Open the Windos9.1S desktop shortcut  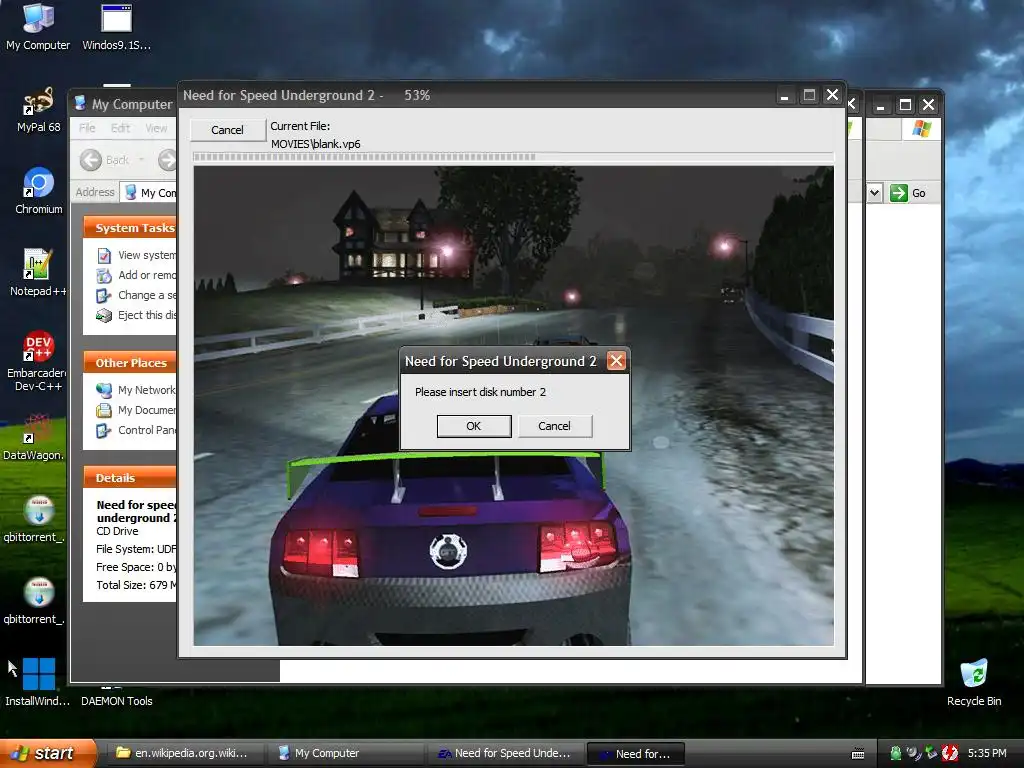(116, 27)
